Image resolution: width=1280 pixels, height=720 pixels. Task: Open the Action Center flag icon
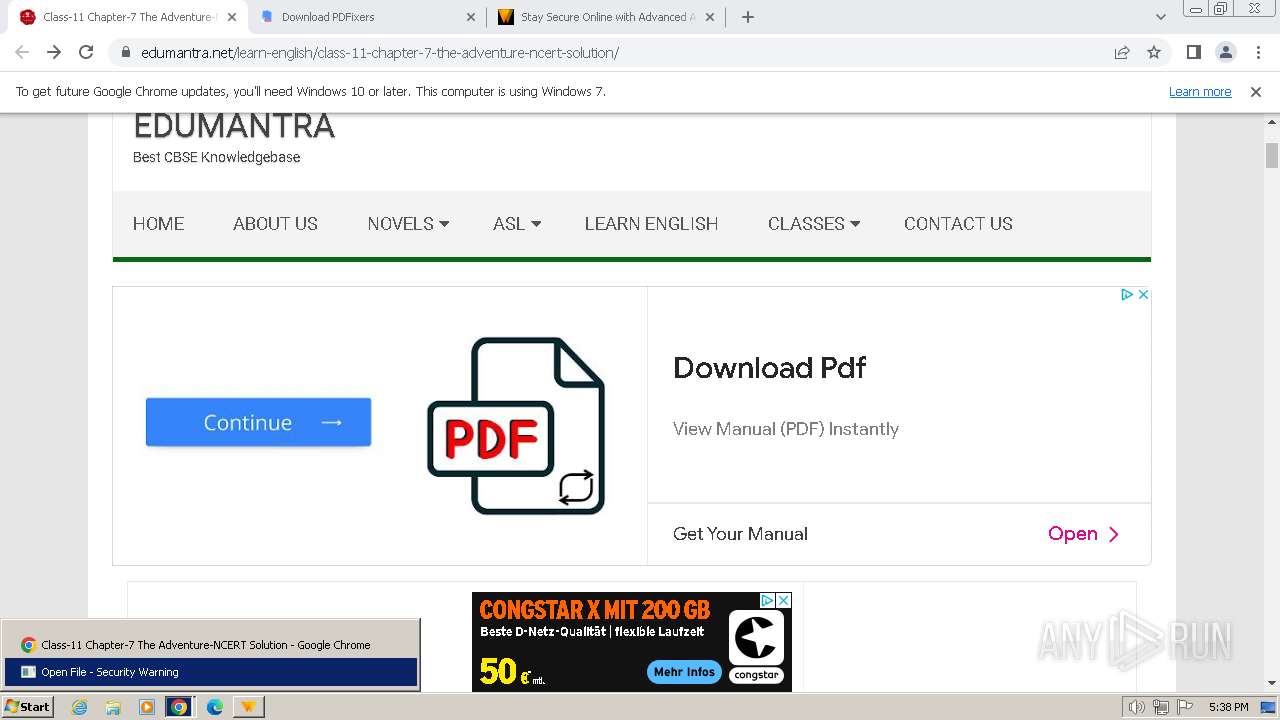(1183, 707)
